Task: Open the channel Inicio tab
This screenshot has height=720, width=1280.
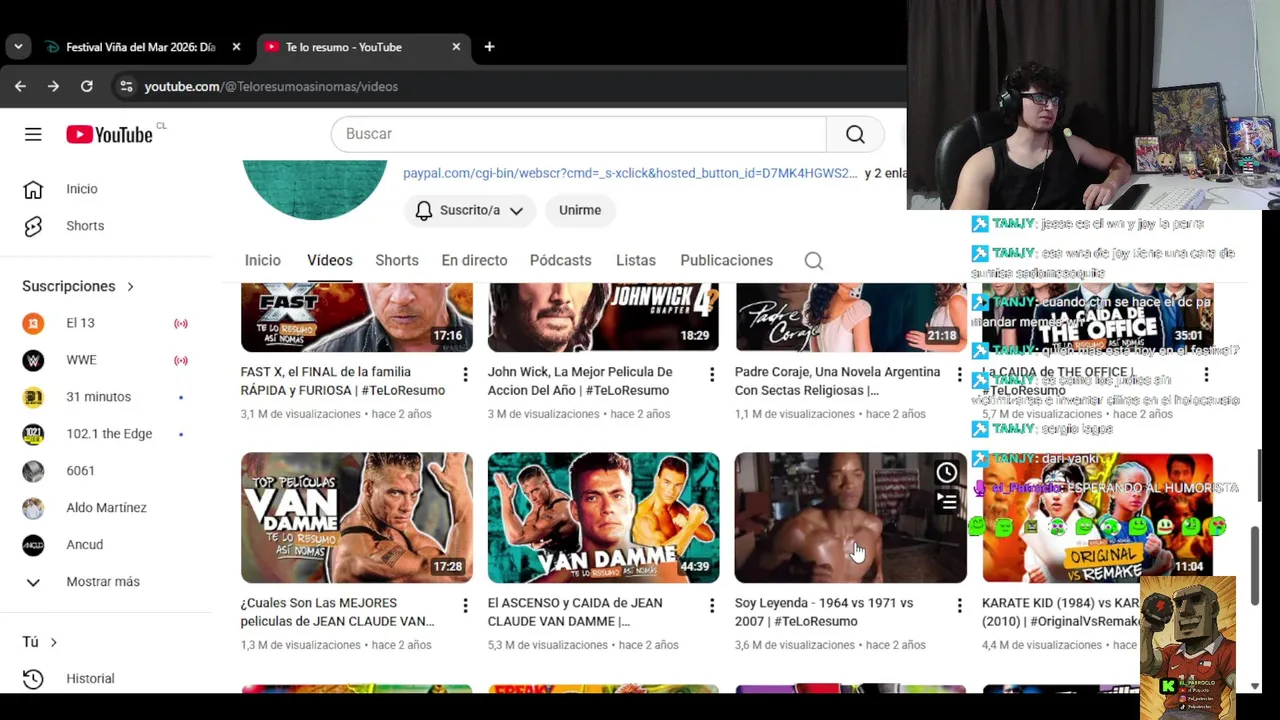Action: [263, 261]
